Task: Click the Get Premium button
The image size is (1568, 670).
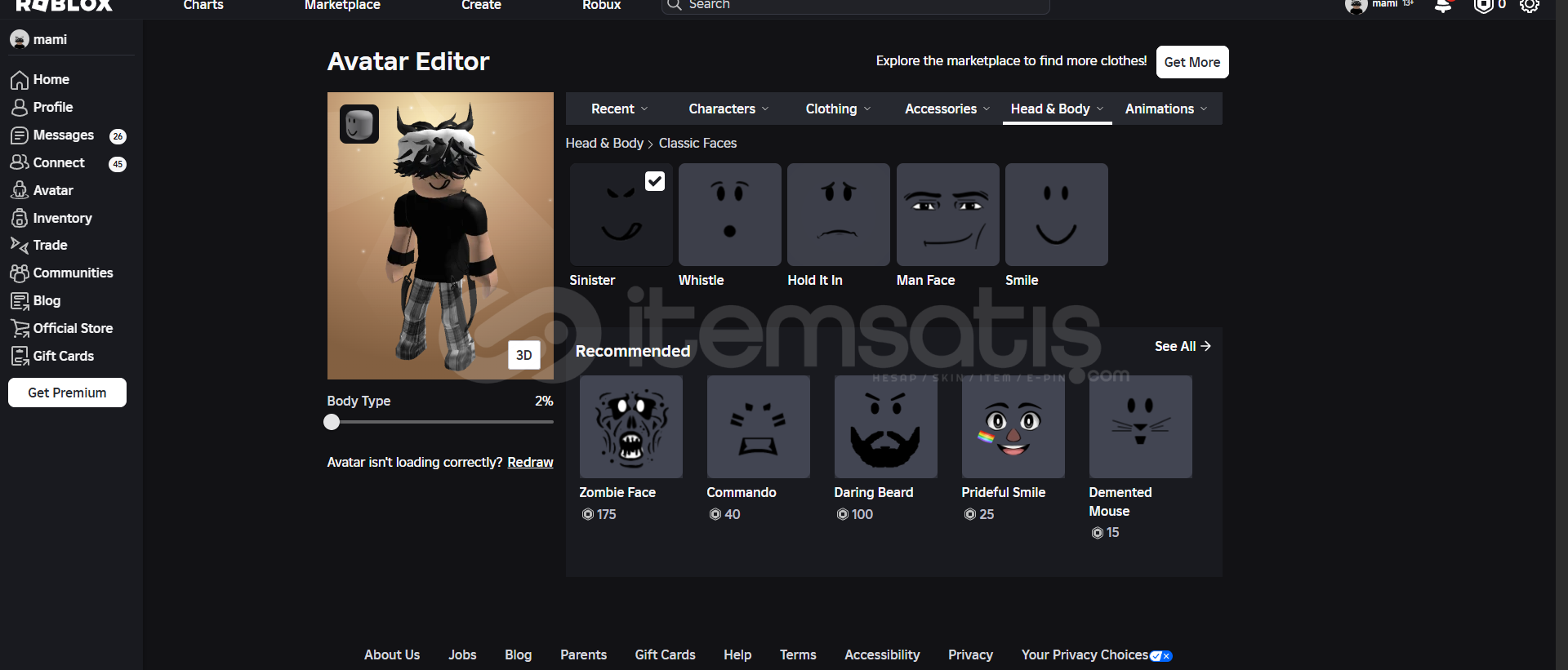Action: 67,393
